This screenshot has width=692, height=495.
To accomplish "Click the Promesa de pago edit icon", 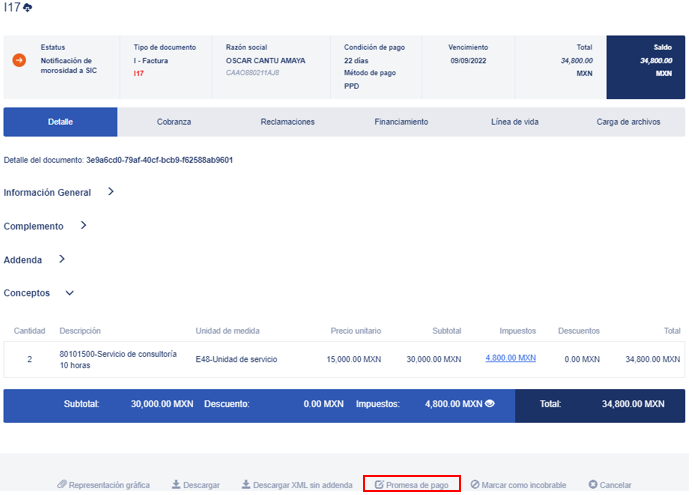I will 379,484.
